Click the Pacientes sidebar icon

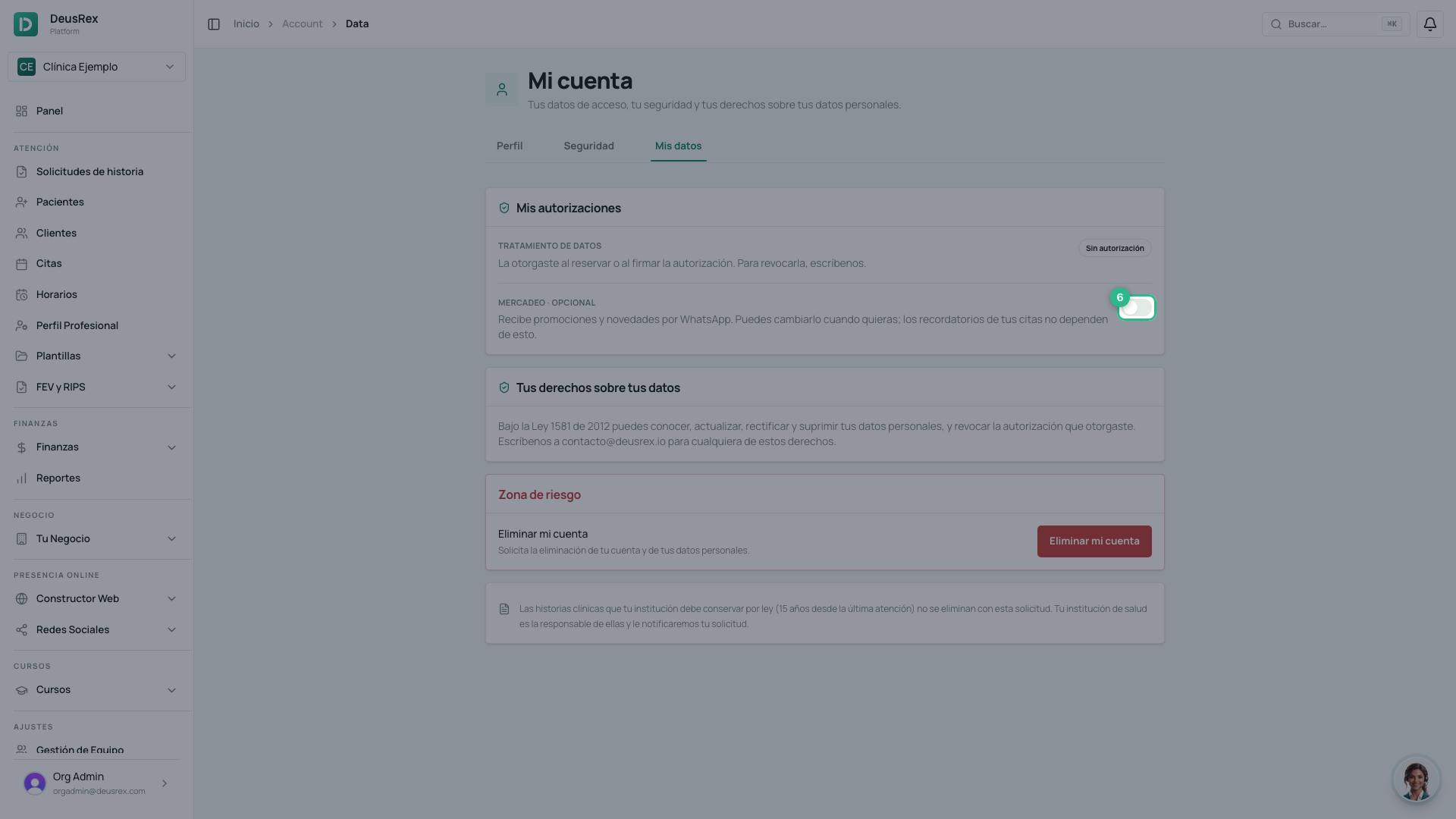21,202
